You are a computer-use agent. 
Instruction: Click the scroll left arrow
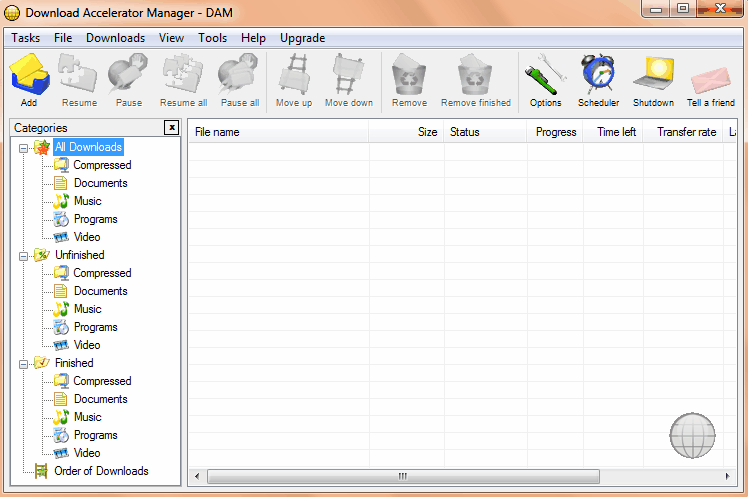[x=197, y=476]
